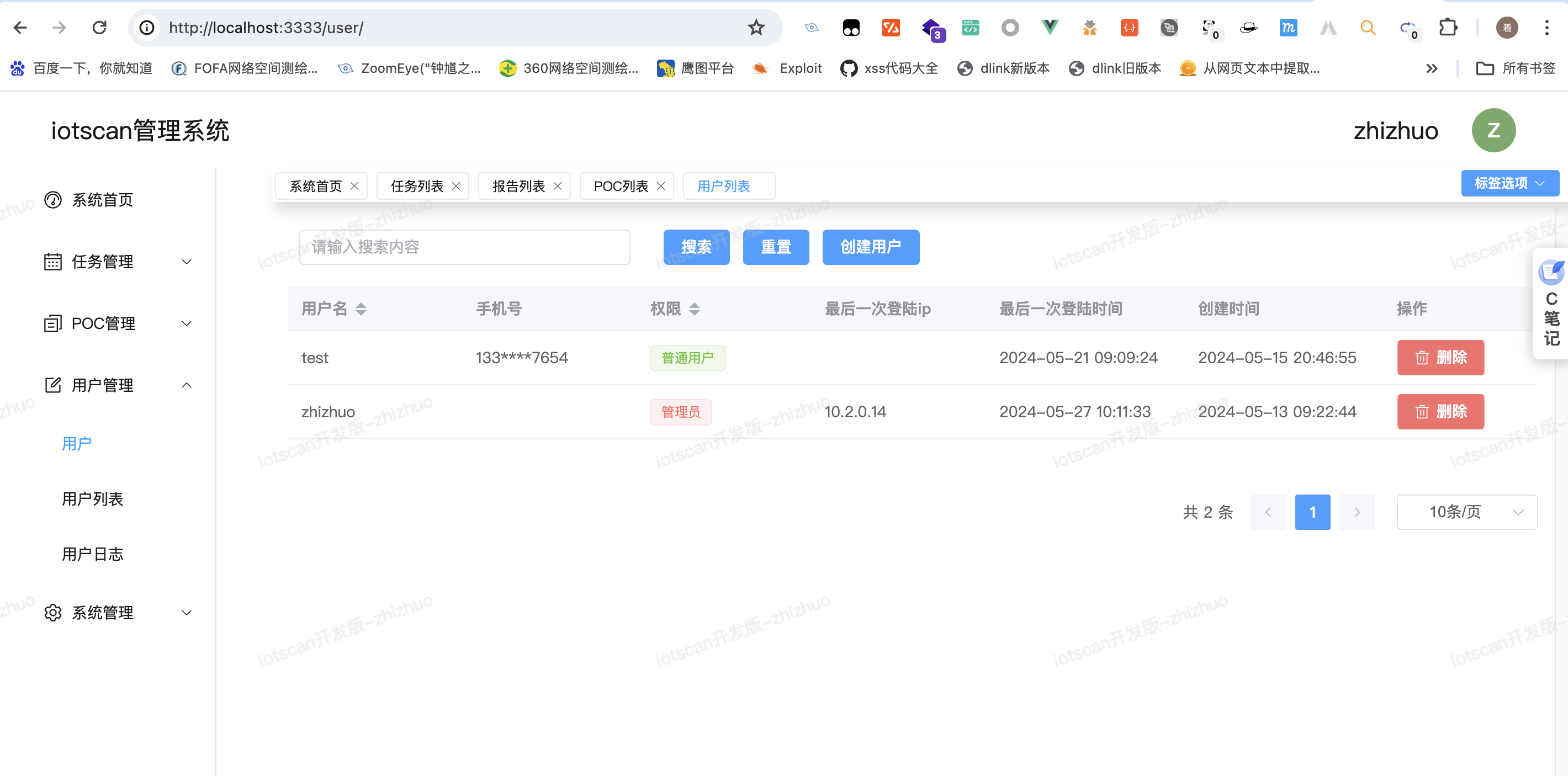Open 用户日志 in the sidebar
This screenshot has height=776, width=1568.
point(93,554)
